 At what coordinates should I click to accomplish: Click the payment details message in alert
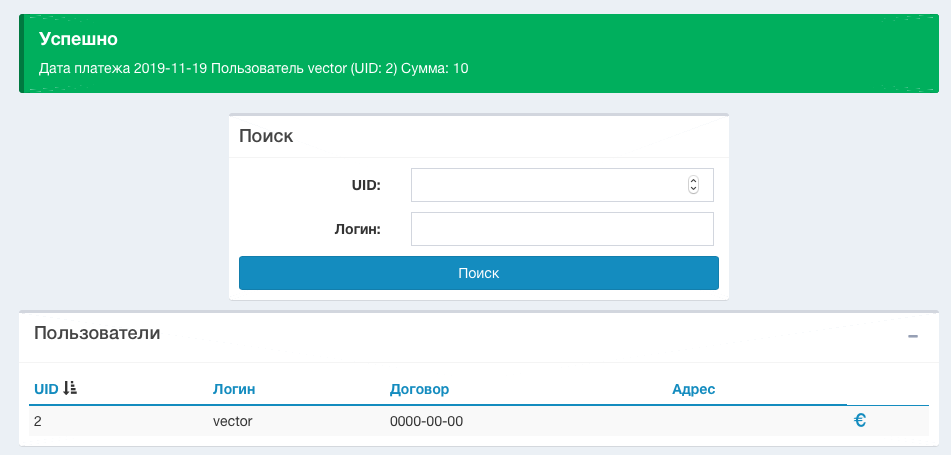tap(253, 69)
